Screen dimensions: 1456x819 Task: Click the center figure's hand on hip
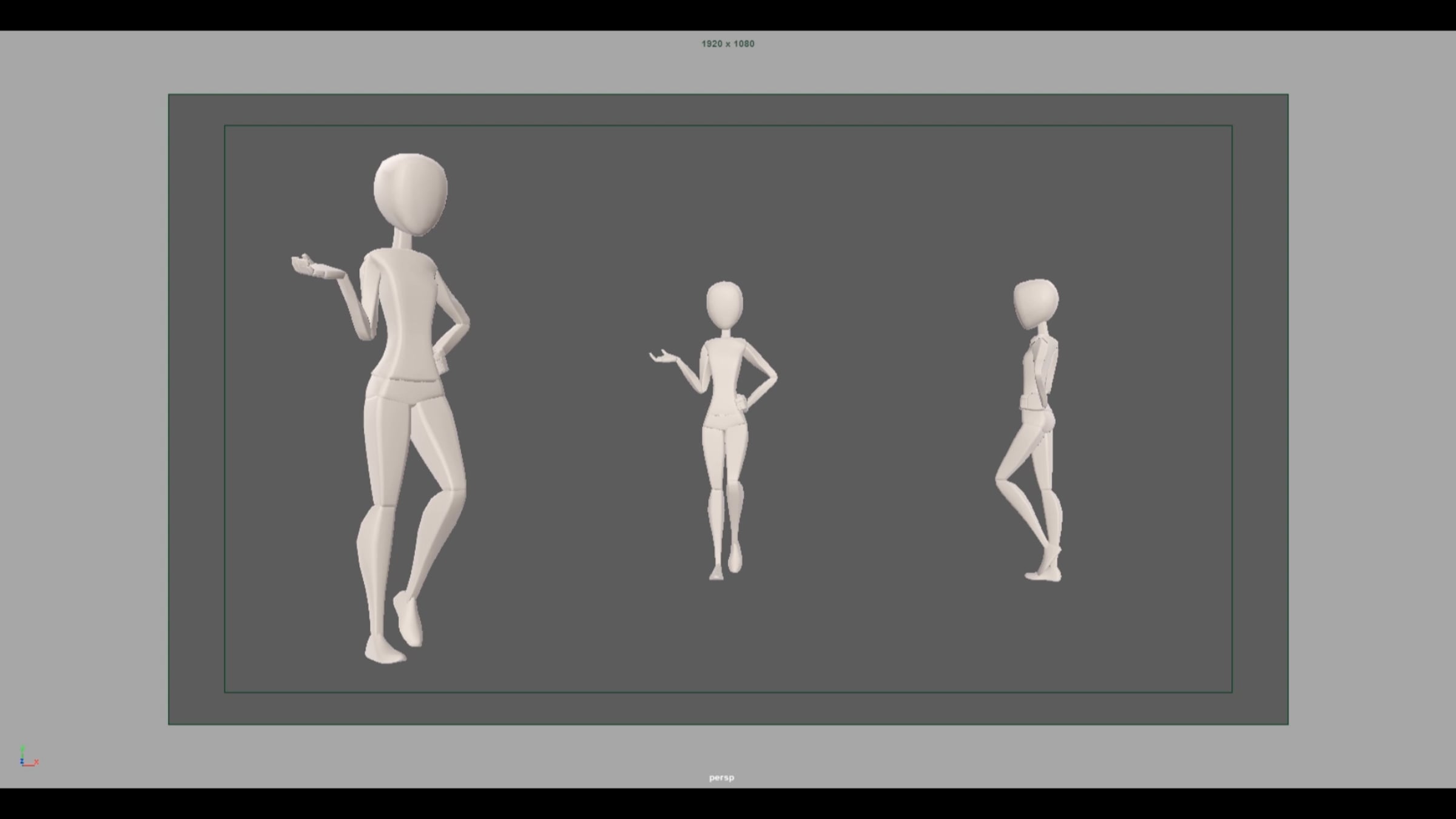pos(741,403)
